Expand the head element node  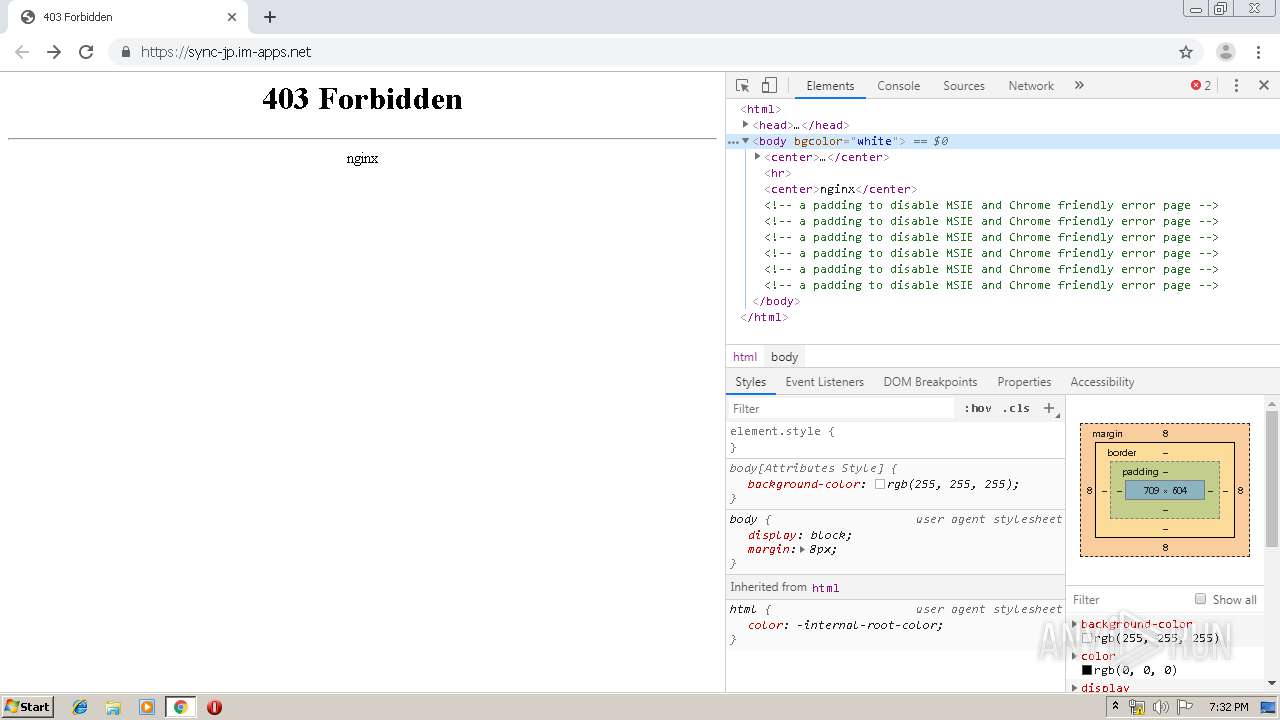(746, 125)
